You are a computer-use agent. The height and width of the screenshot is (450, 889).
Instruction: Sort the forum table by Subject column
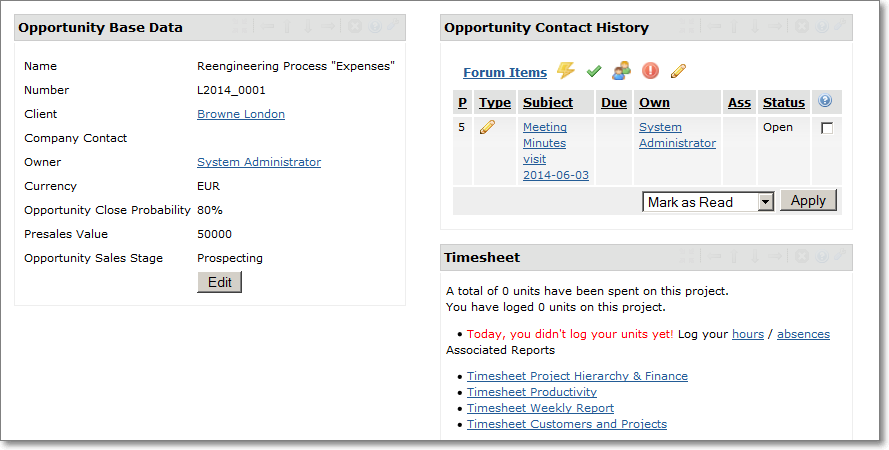pyautogui.click(x=548, y=102)
